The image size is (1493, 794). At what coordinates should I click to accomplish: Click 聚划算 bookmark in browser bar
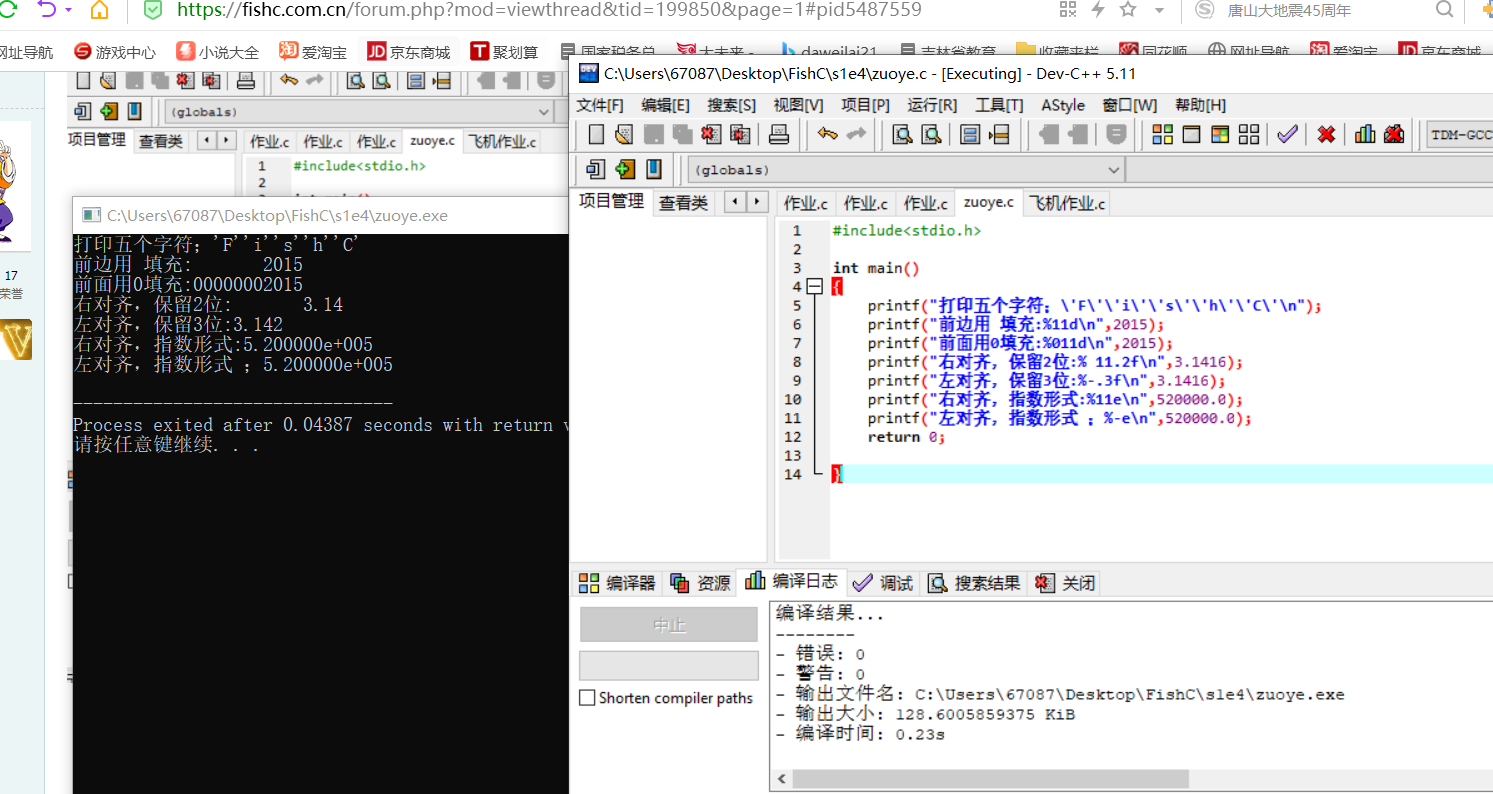(x=504, y=52)
